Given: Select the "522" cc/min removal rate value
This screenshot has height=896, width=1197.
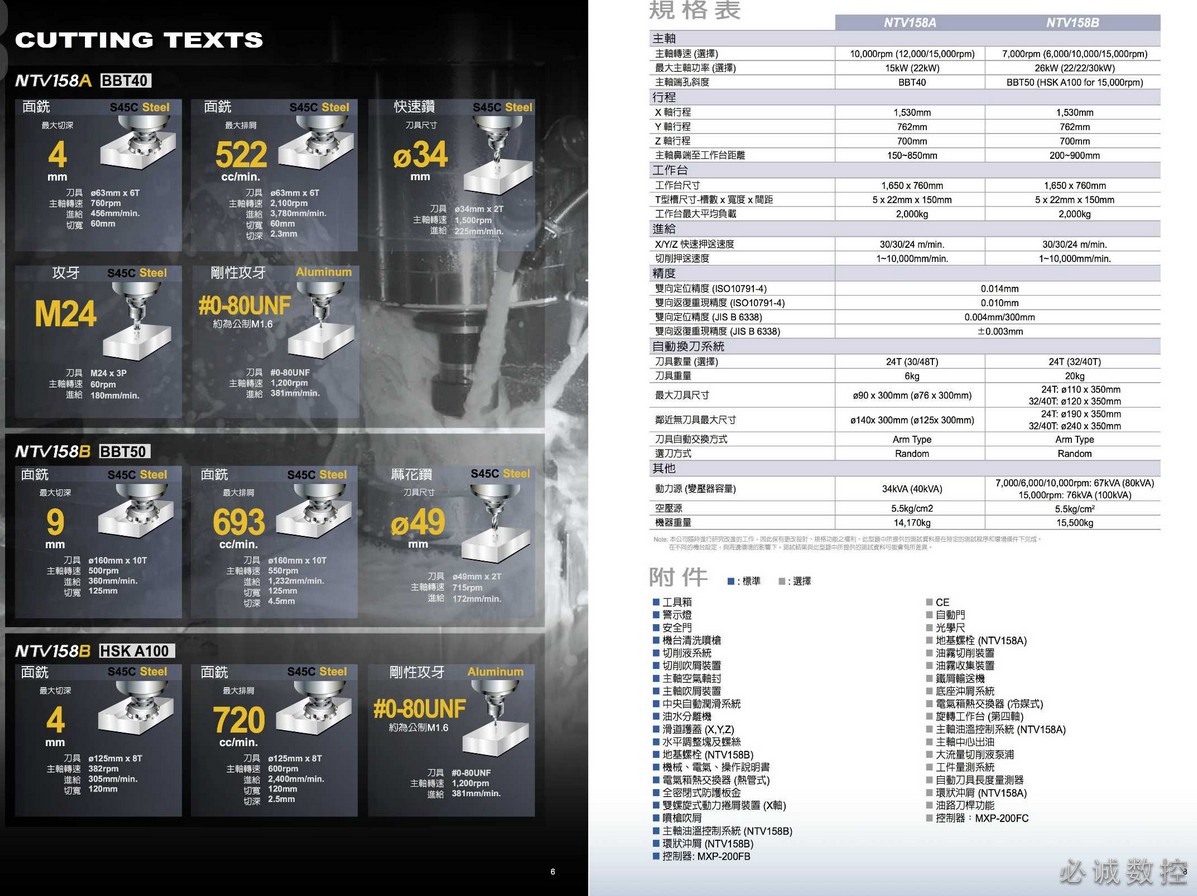Looking at the screenshot, I should (241, 155).
